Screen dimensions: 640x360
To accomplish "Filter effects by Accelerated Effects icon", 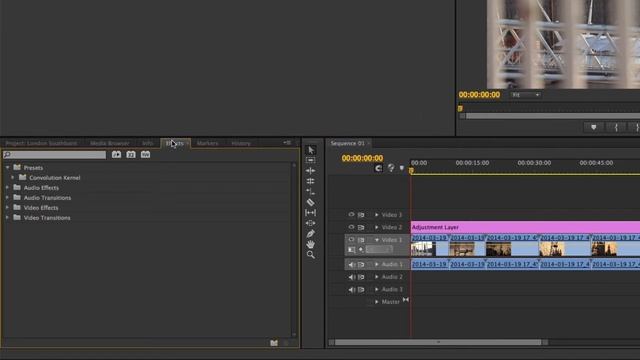I will tap(116, 155).
